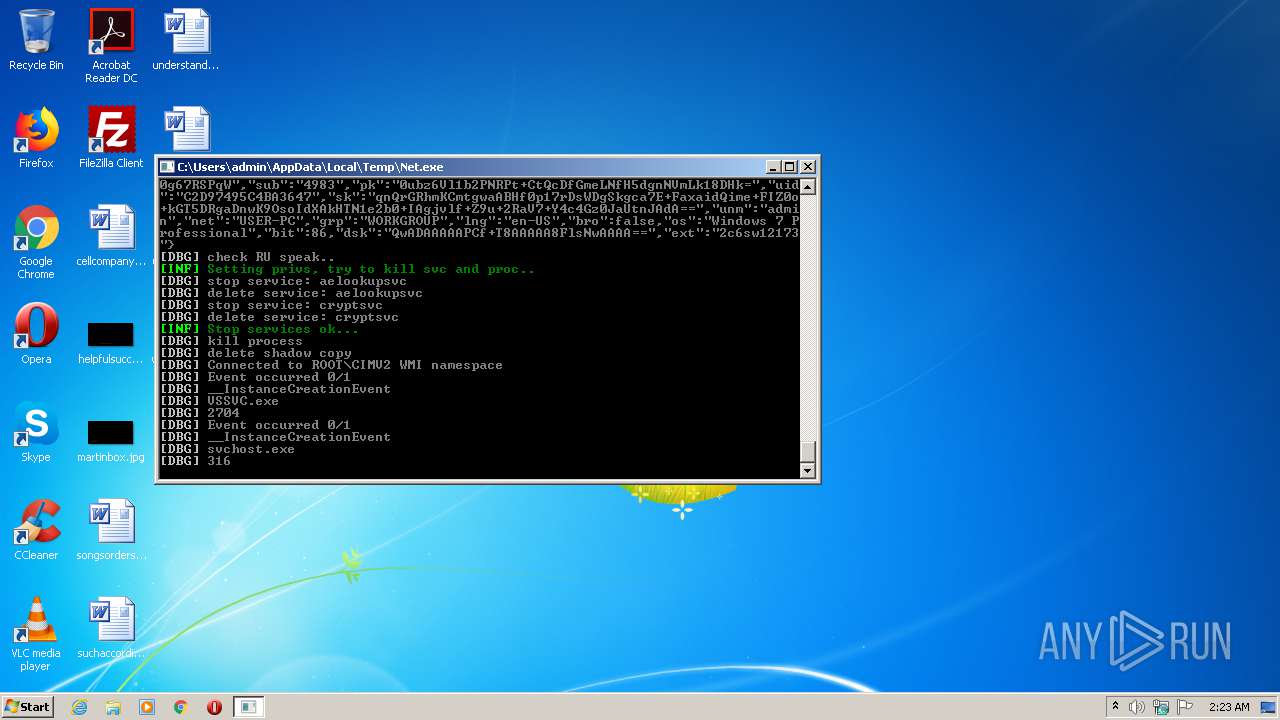Open the console window system menu icon
This screenshot has width=1280, height=720.
click(x=168, y=167)
